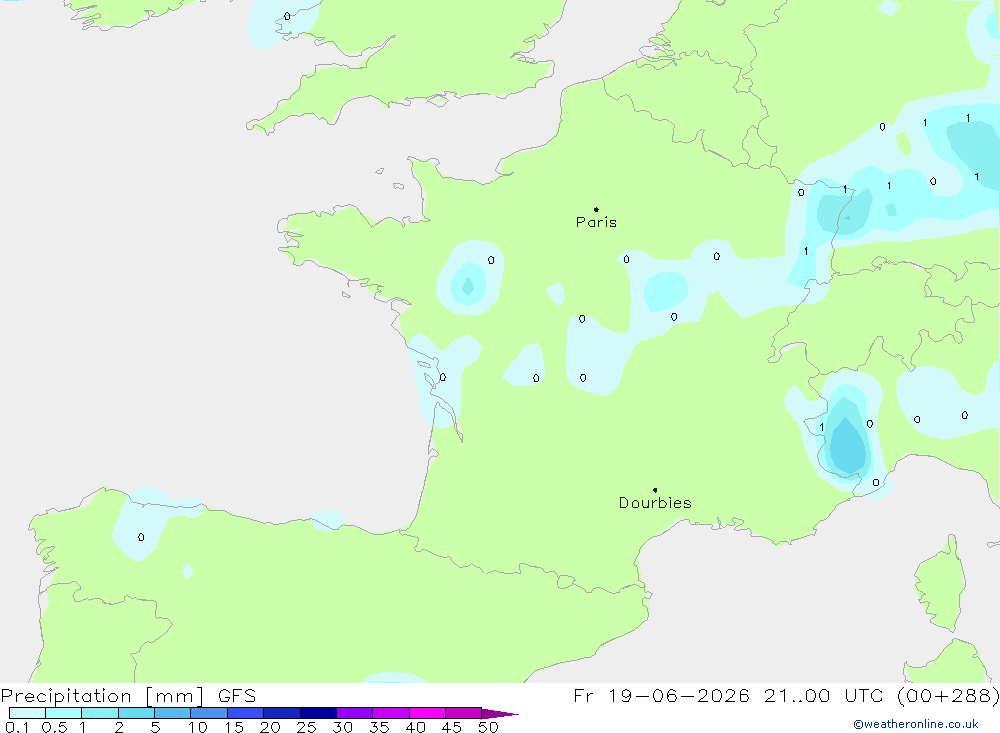Click the Dourbies city label
This screenshot has width=1000, height=733.
click(x=655, y=503)
